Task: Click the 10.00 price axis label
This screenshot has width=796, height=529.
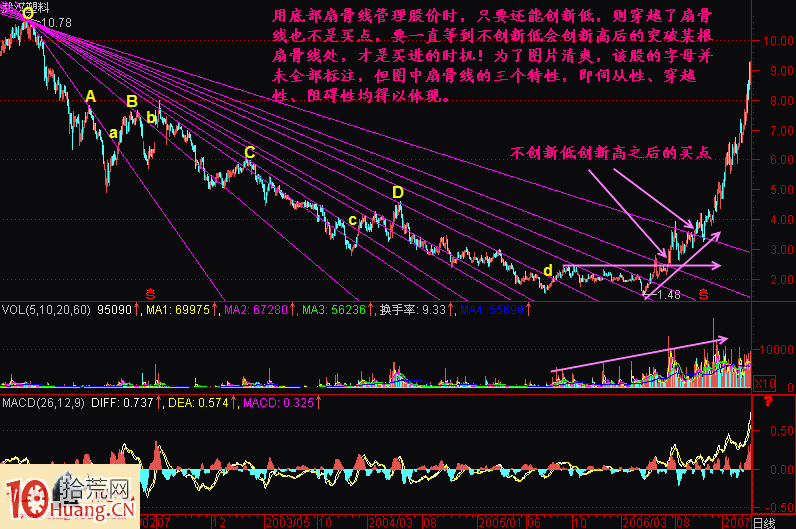Action: 779,41
